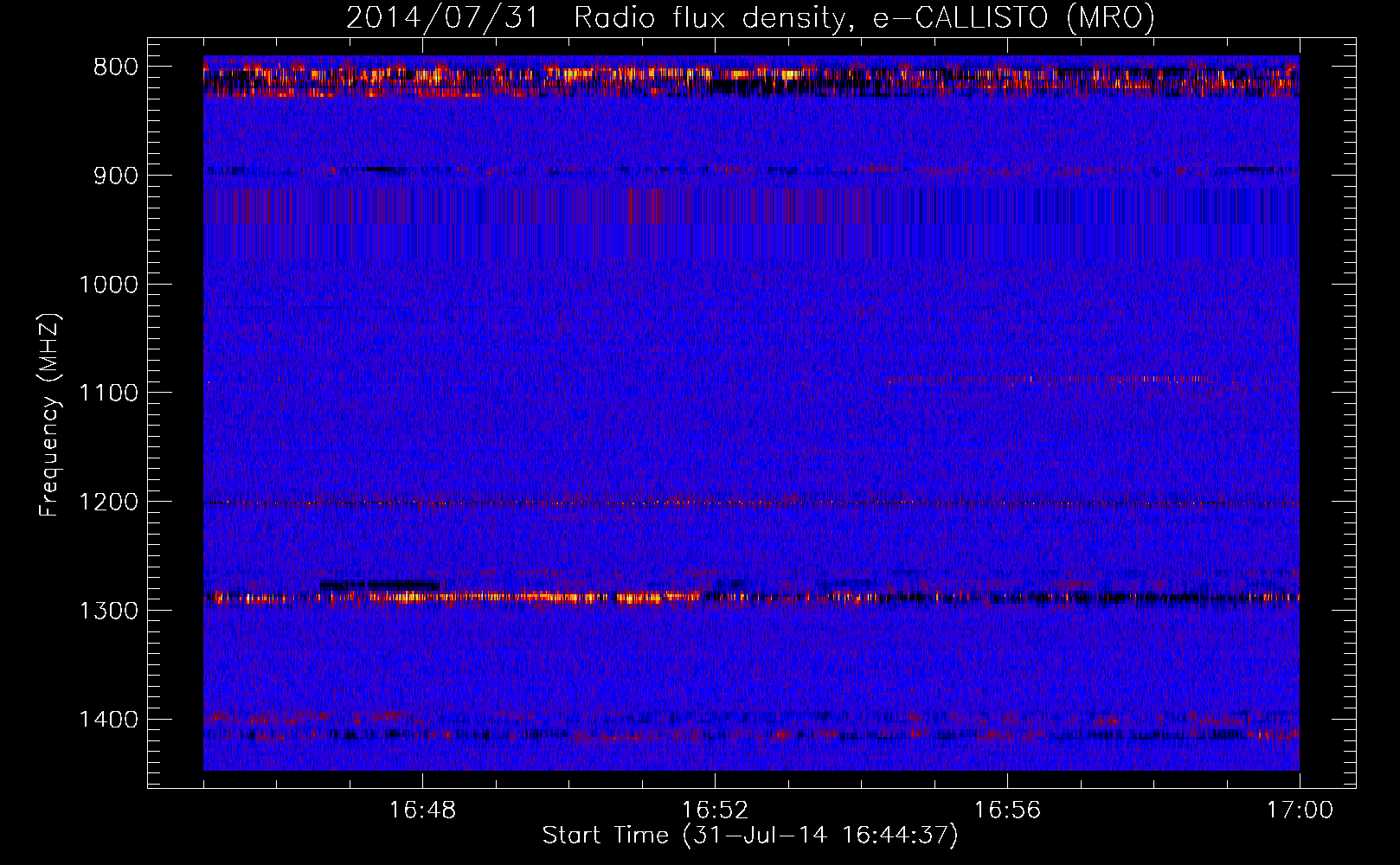Click the 'Start Time (31-Jul-14 16:44:37)' label
This screenshot has width=1400, height=865.
(750, 836)
